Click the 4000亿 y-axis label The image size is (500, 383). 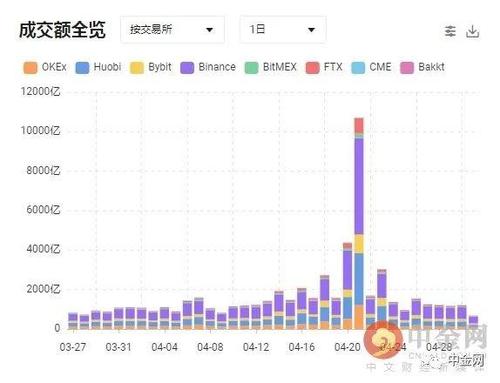click(x=43, y=249)
